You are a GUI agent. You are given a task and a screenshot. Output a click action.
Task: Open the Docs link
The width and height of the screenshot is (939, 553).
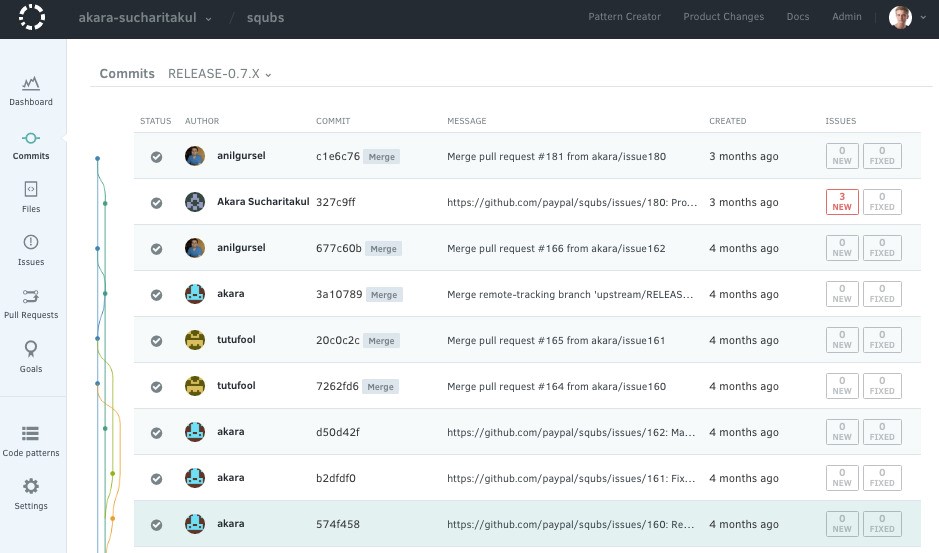(x=797, y=17)
